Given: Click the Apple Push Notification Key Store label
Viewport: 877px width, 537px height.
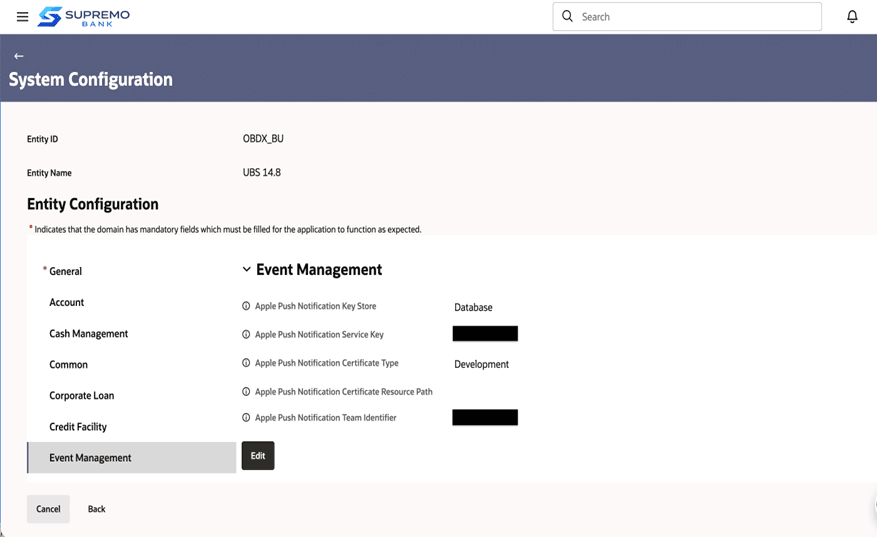Looking at the screenshot, I should [315, 306].
